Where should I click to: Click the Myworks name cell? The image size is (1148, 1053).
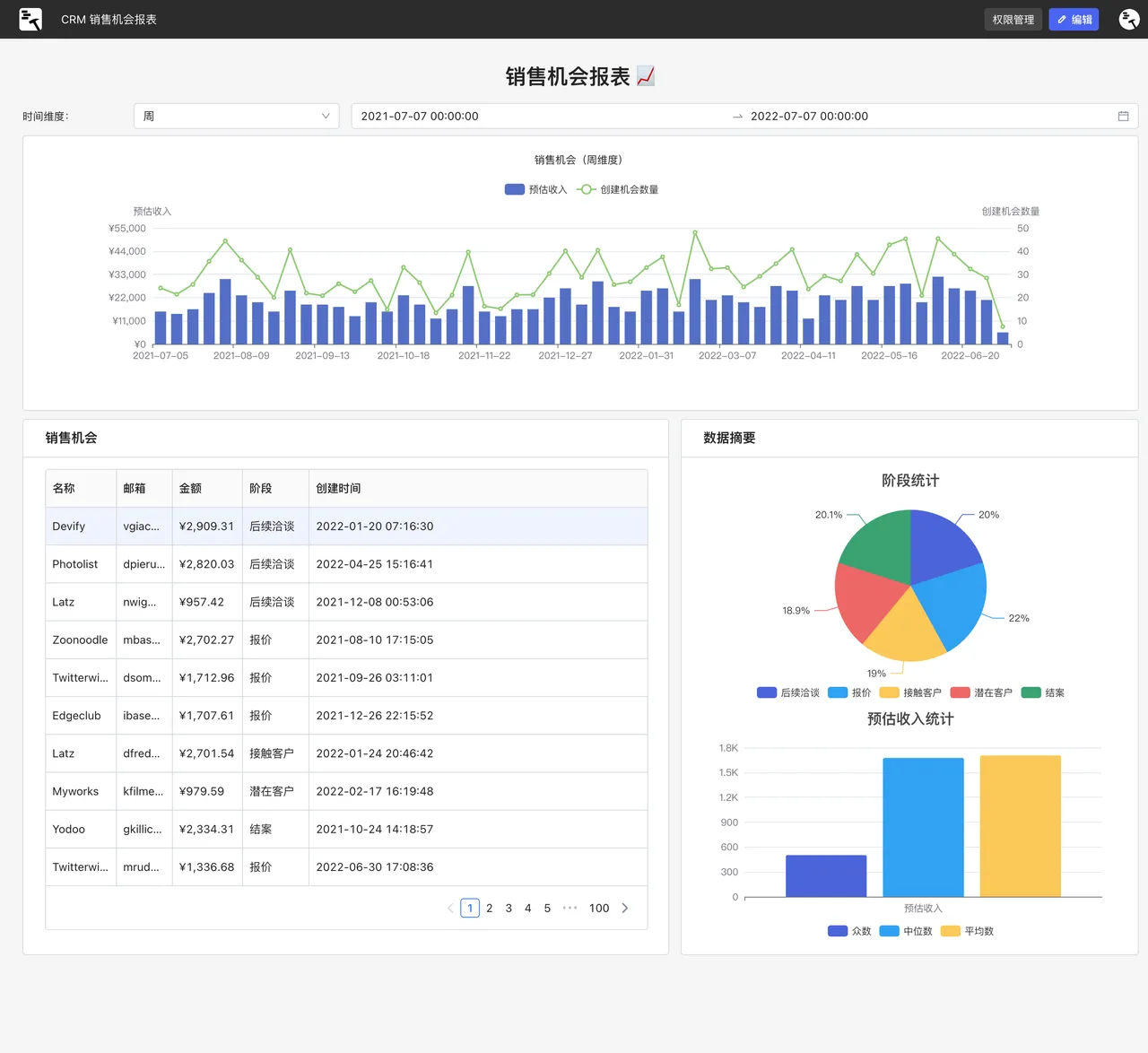tap(75, 791)
